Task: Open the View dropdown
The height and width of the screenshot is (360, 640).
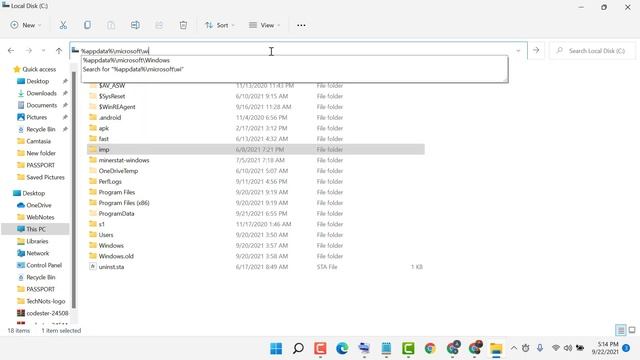Action: [264, 25]
